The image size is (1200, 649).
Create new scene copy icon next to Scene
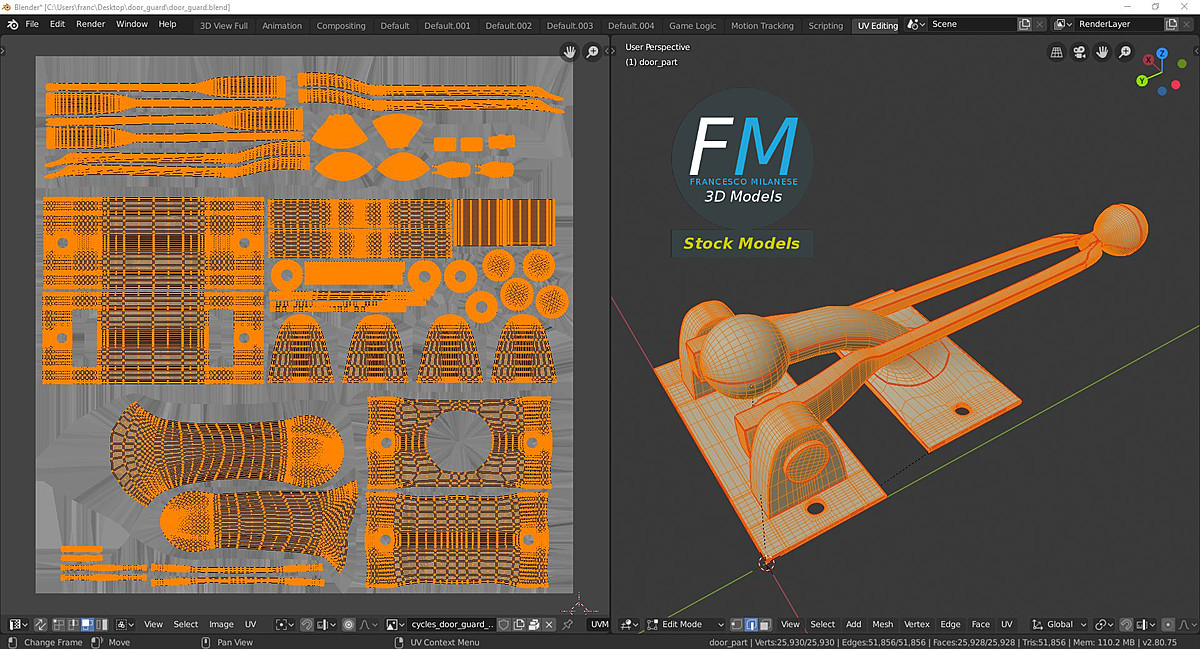tap(1025, 24)
